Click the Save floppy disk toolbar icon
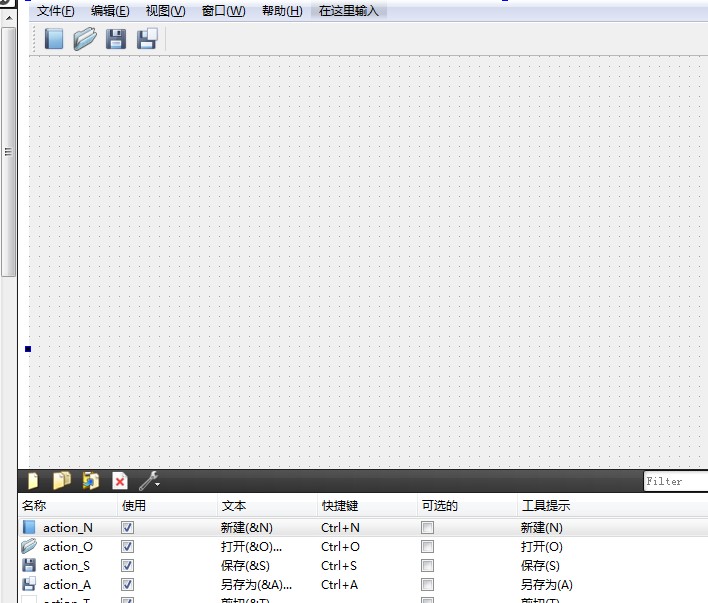 click(116, 39)
